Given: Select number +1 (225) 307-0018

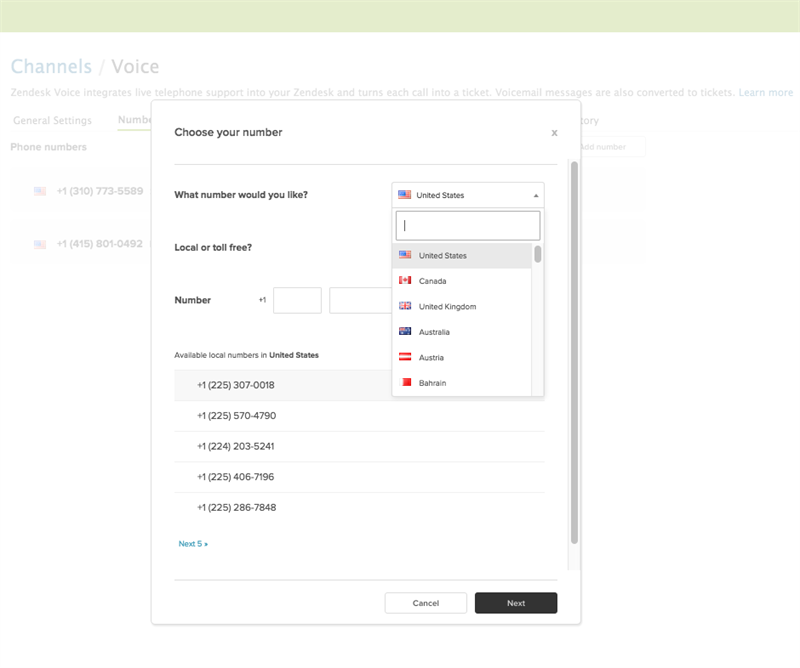Looking at the screenshot, I should [236, 385].
